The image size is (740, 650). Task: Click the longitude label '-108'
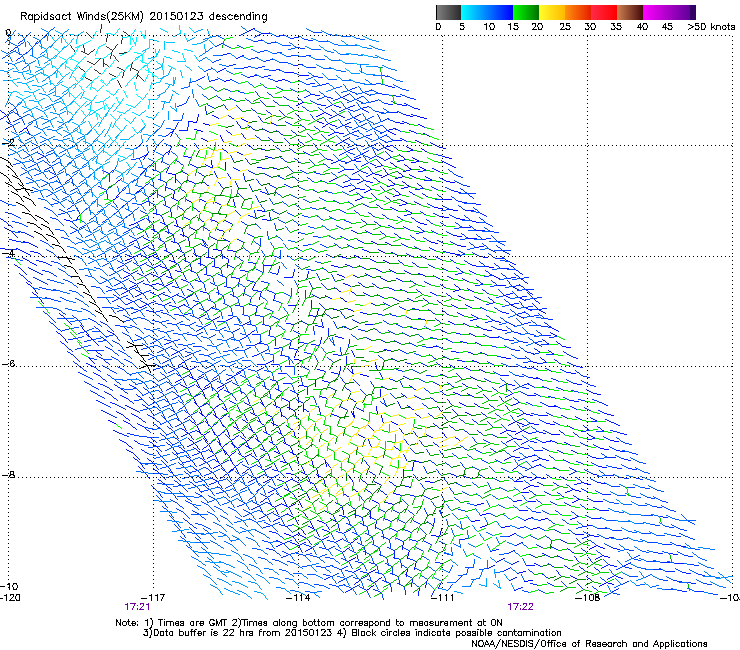(x=588, y=598)
